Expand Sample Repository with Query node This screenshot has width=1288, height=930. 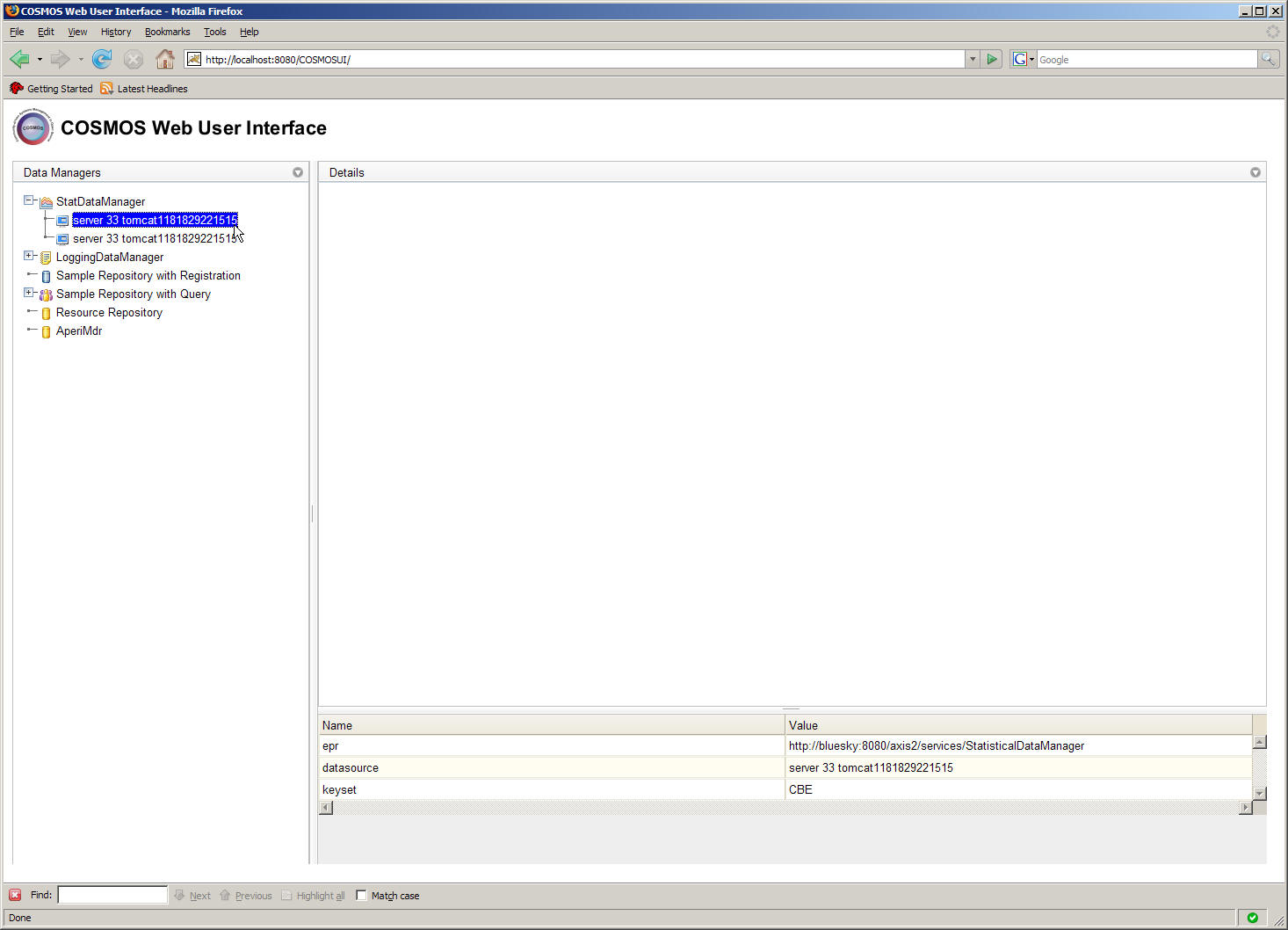pos(28,293)
